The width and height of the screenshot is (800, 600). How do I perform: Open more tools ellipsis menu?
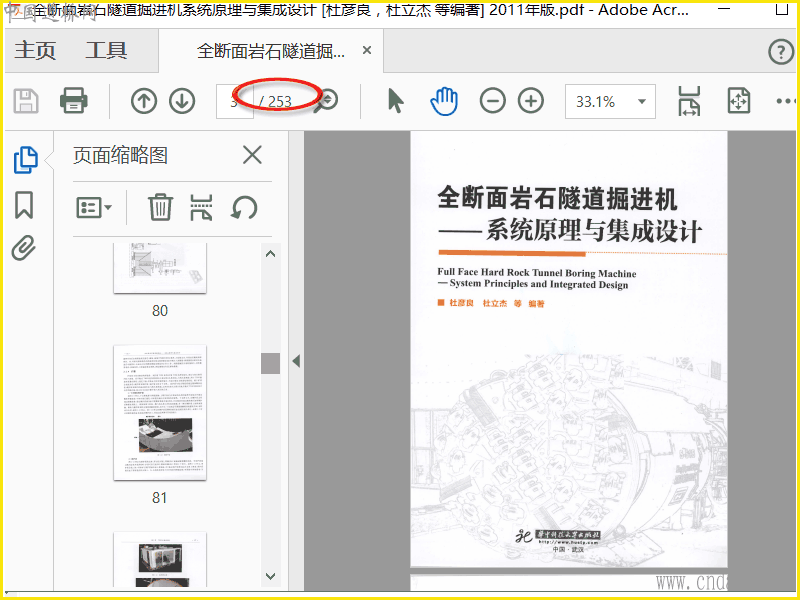(786, 101)
